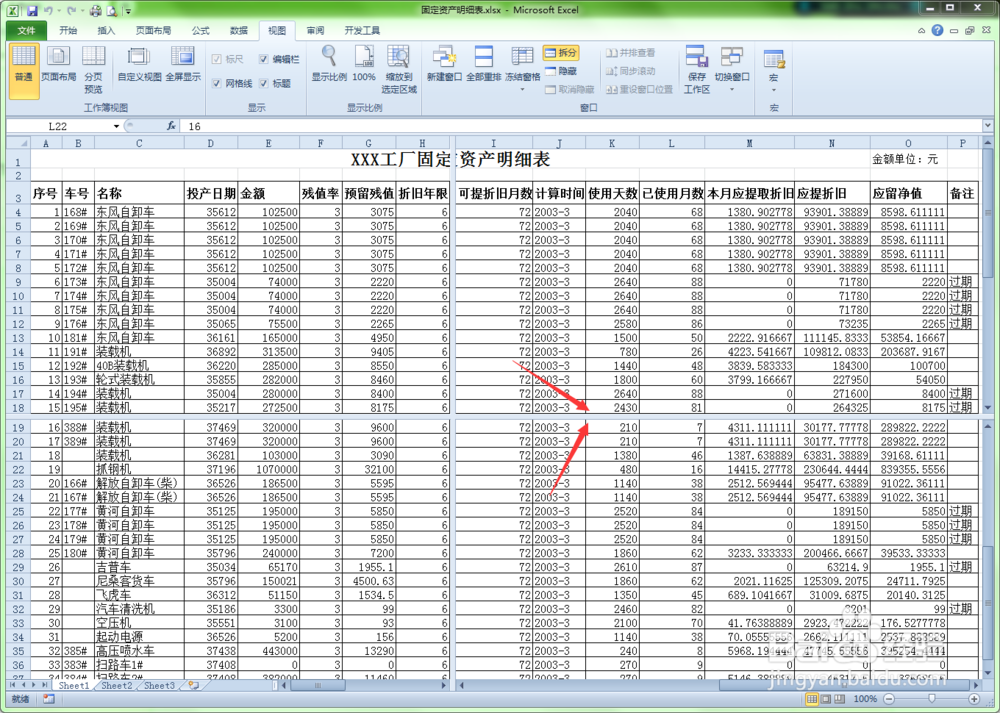This screenshot has height=713, width=1000.
Task: Click the Quick Print icon in Quick Access Toolbar
Action: pyautogui.click(x=95, y=10)
